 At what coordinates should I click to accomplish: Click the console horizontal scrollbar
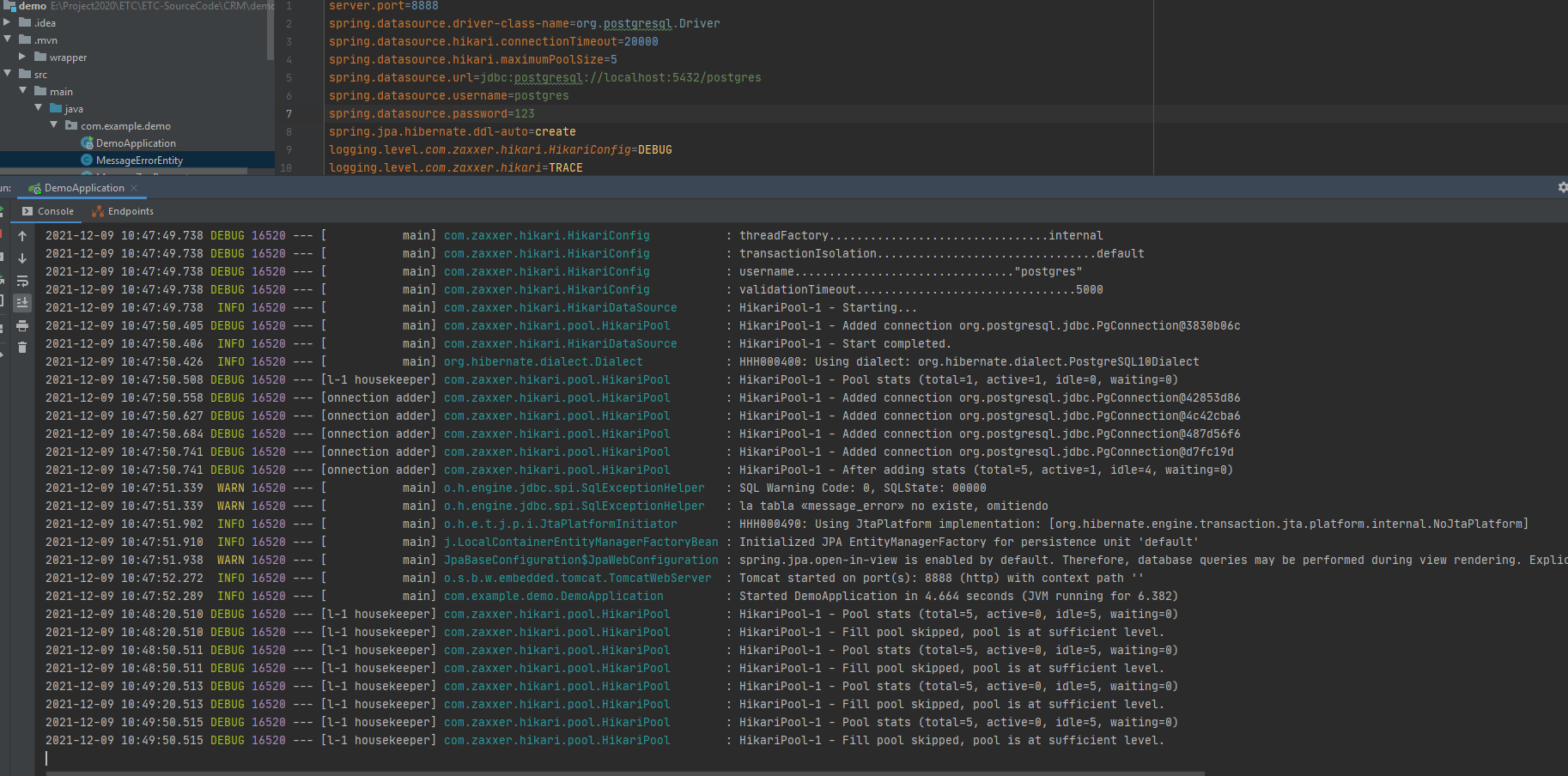coord(625,773)
